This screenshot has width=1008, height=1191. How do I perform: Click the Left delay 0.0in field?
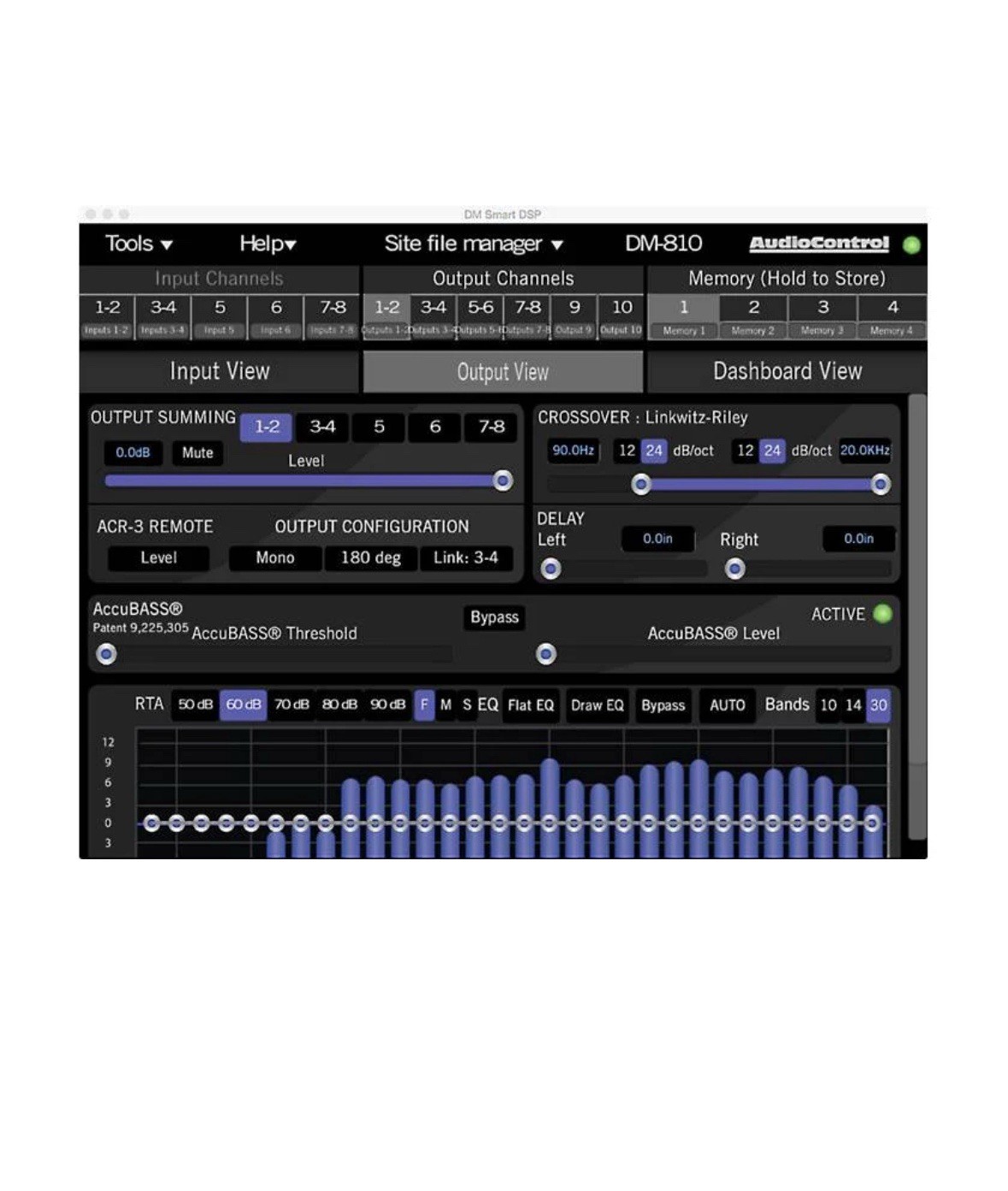click(x=657, y=539)
